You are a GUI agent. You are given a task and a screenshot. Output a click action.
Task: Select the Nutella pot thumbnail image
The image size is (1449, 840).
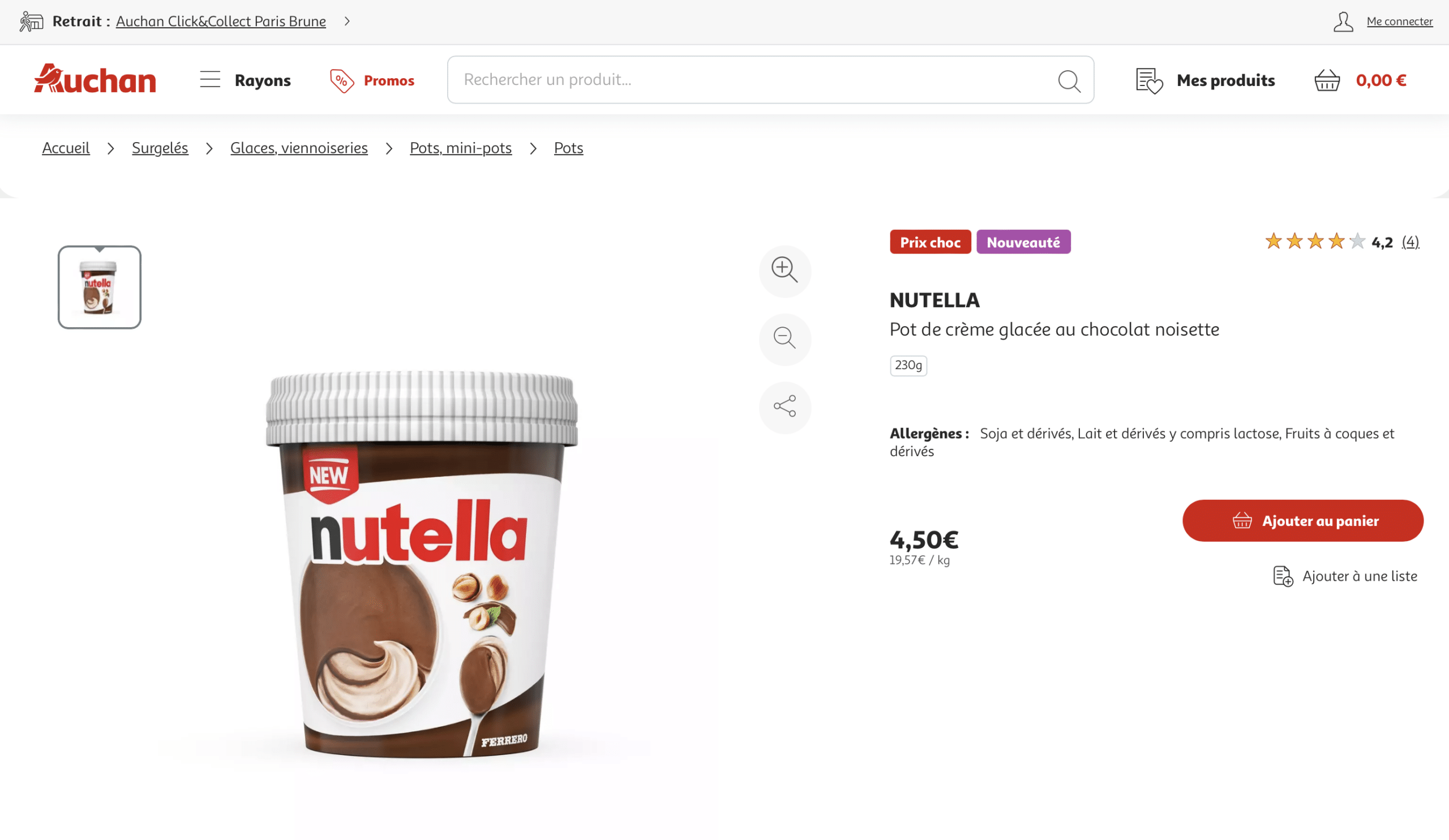(x=100, y=288)
